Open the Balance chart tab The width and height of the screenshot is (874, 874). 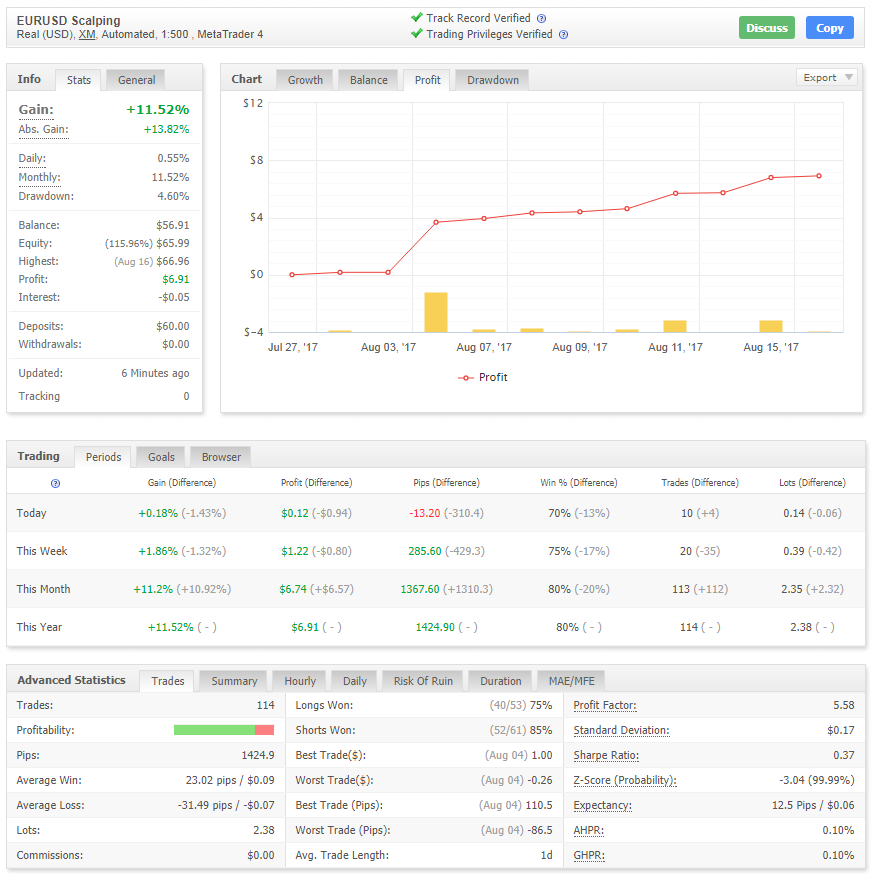(x=368, y=80)
